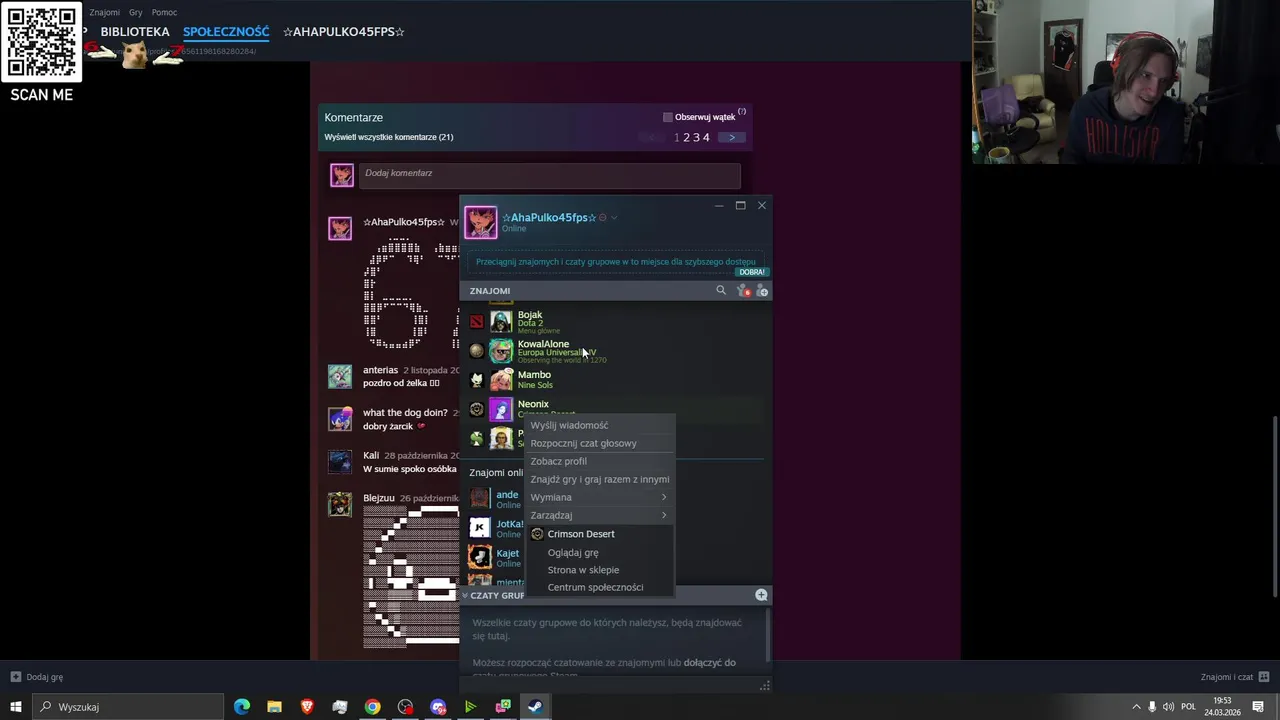Switch to Społeczność tab

226,32
